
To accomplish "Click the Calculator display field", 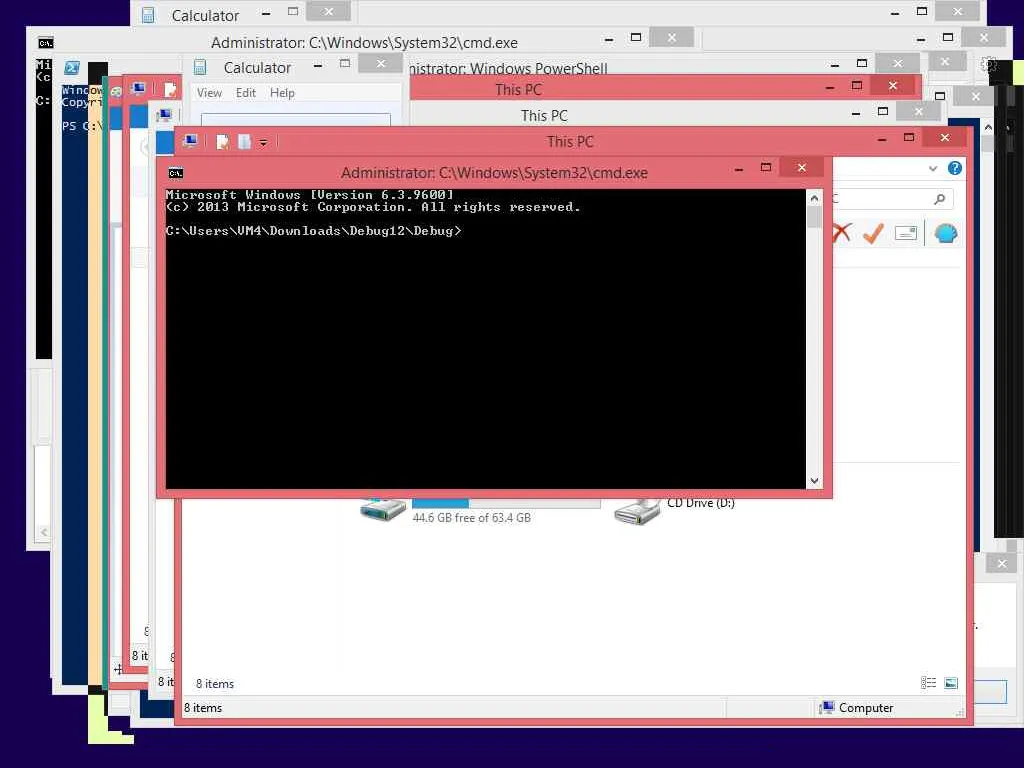I will point(296,119).
